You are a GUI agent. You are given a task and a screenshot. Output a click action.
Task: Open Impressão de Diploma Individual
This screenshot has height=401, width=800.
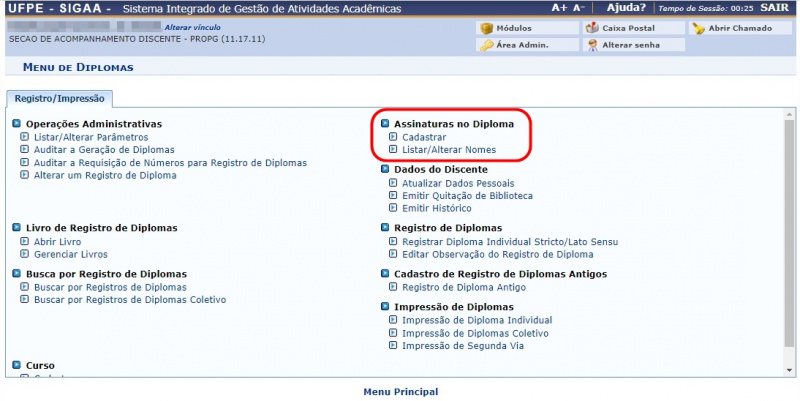pos(477,320)
